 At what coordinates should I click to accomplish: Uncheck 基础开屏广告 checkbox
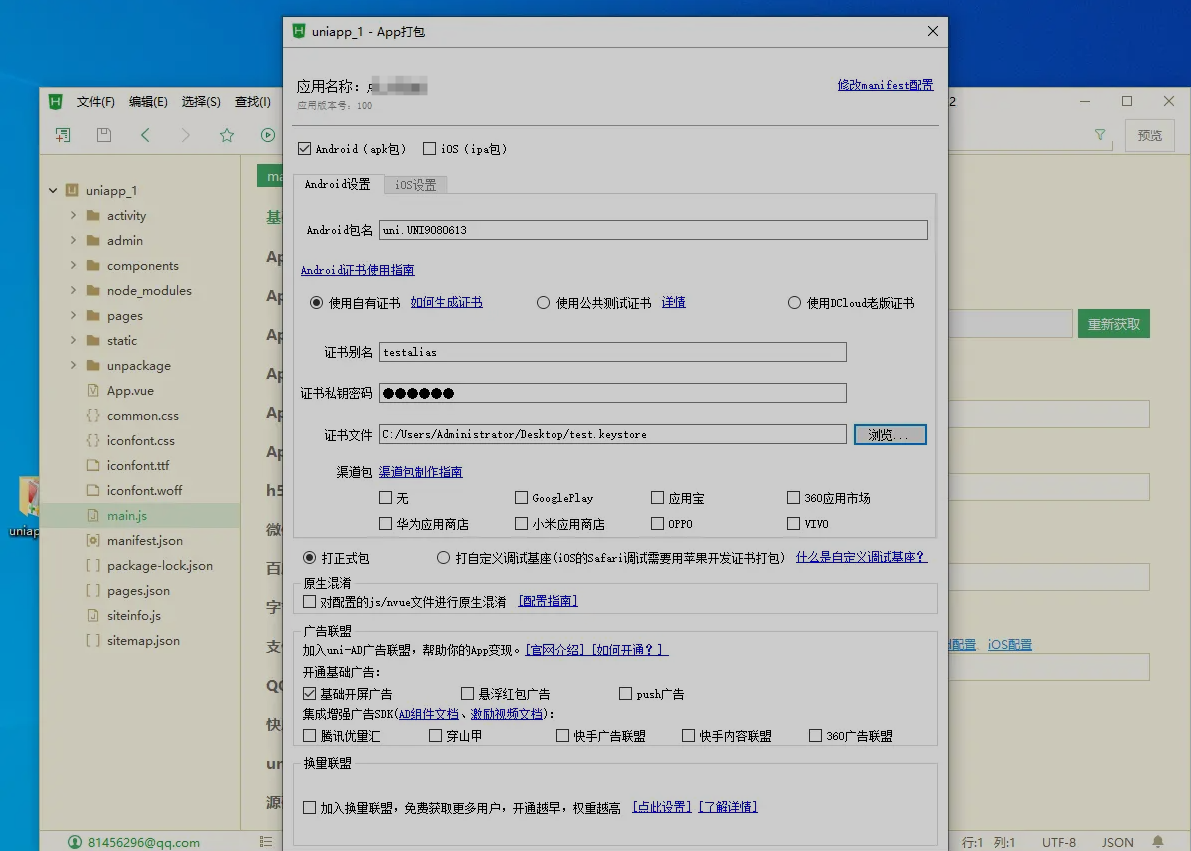[x=309, y=694]
